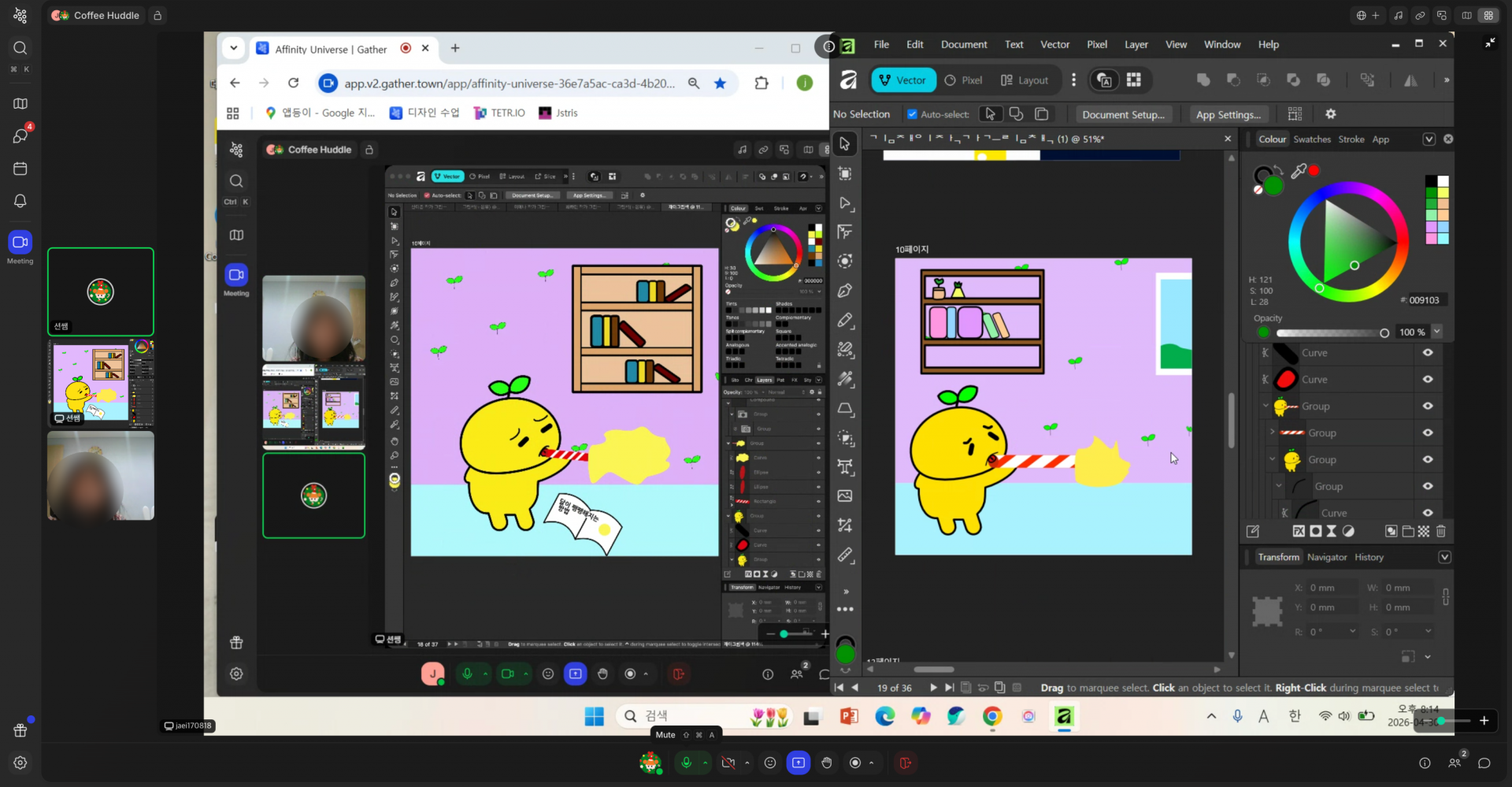This screenshot has height=787, width=1512.
Task: Open emoji reactions in bottom meeting bar
Action: pos(770,763)
